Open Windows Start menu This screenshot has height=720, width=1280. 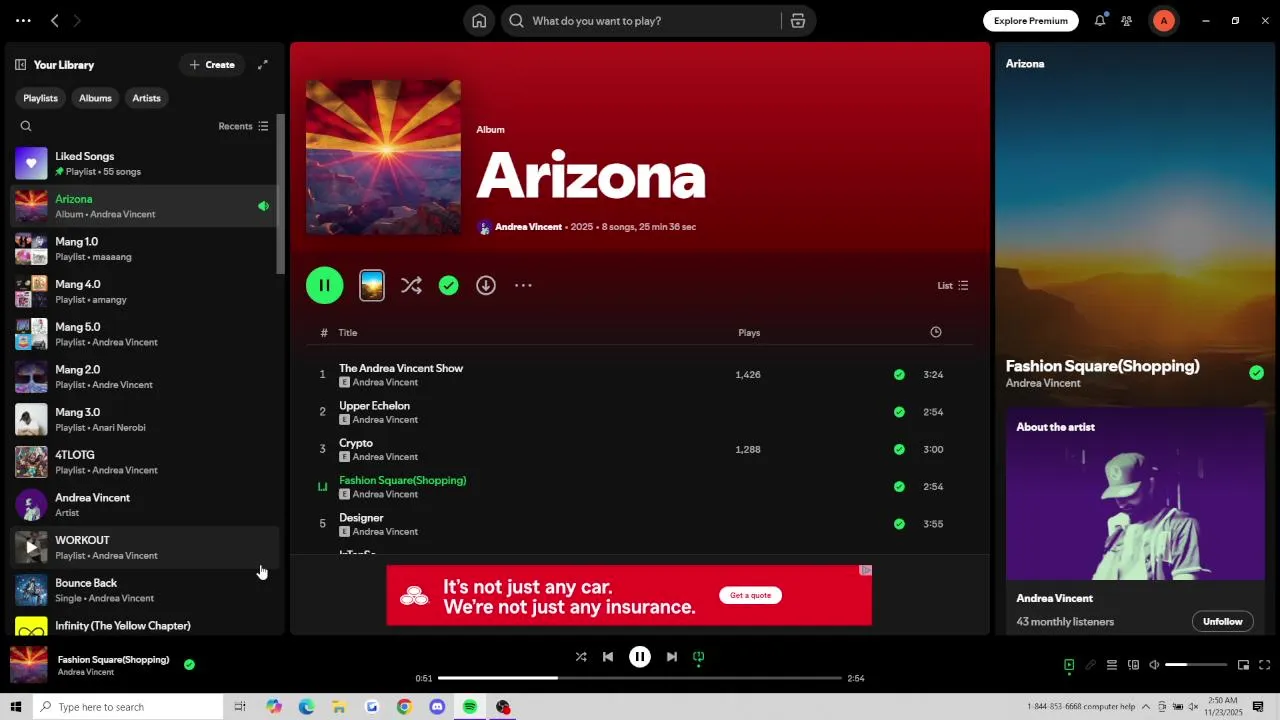click(15, 707)
